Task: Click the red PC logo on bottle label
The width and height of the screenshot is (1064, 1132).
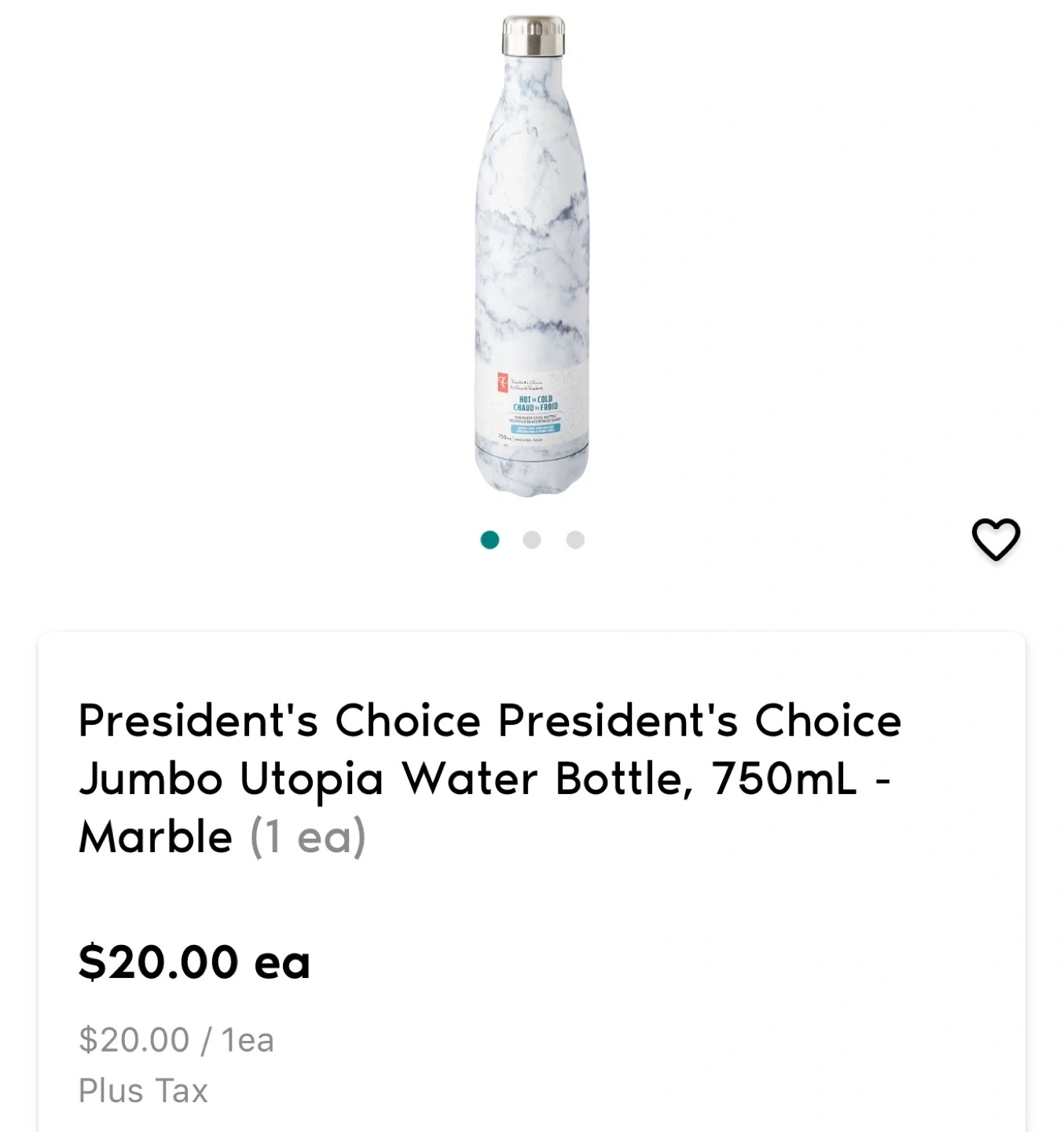Action: point(501,384)
